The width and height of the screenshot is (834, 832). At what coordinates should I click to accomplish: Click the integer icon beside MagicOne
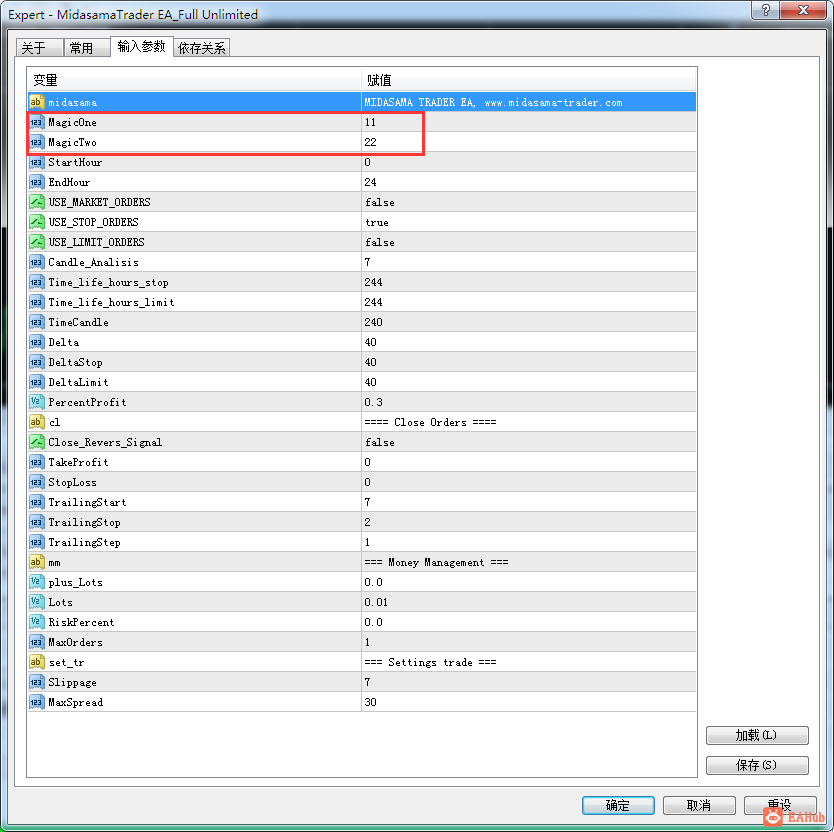36,122
